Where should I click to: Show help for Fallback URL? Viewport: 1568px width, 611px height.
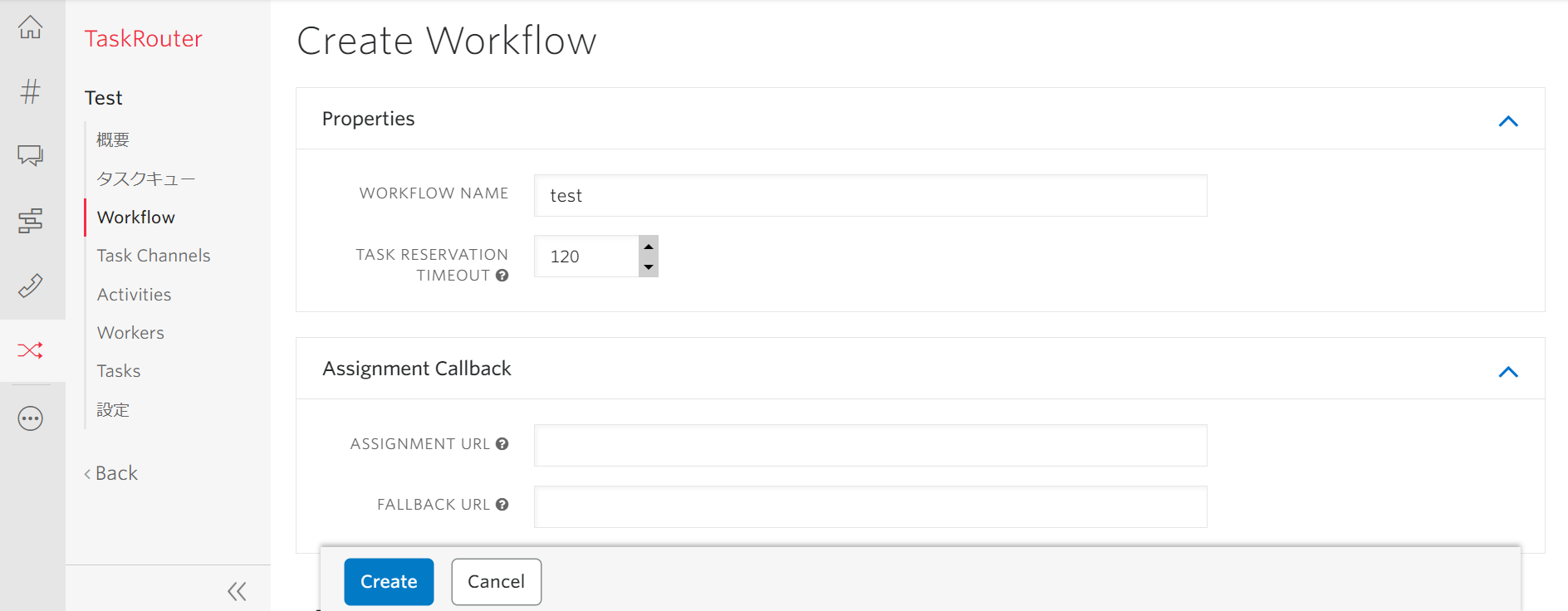point(502,505)
